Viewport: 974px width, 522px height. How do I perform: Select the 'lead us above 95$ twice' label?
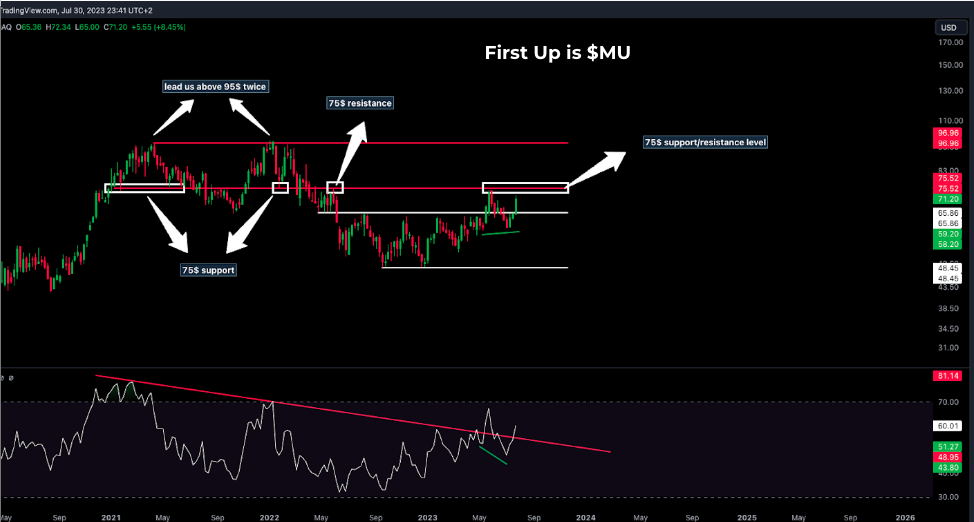[215, 87]
